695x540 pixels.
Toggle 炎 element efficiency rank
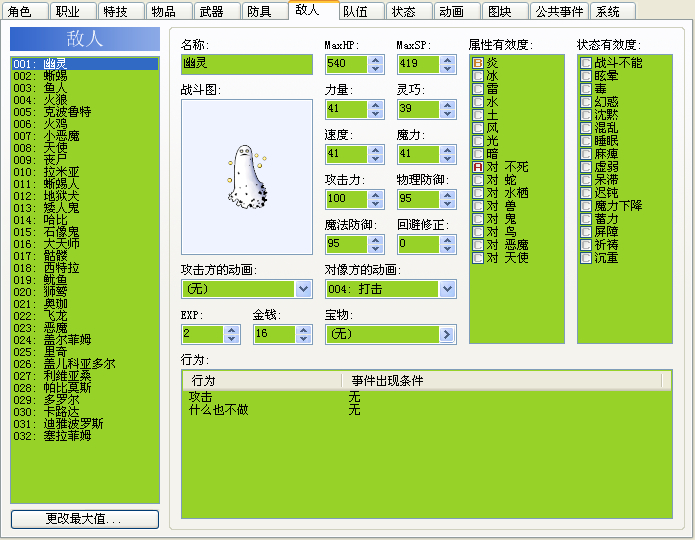[x=477, y=63]
